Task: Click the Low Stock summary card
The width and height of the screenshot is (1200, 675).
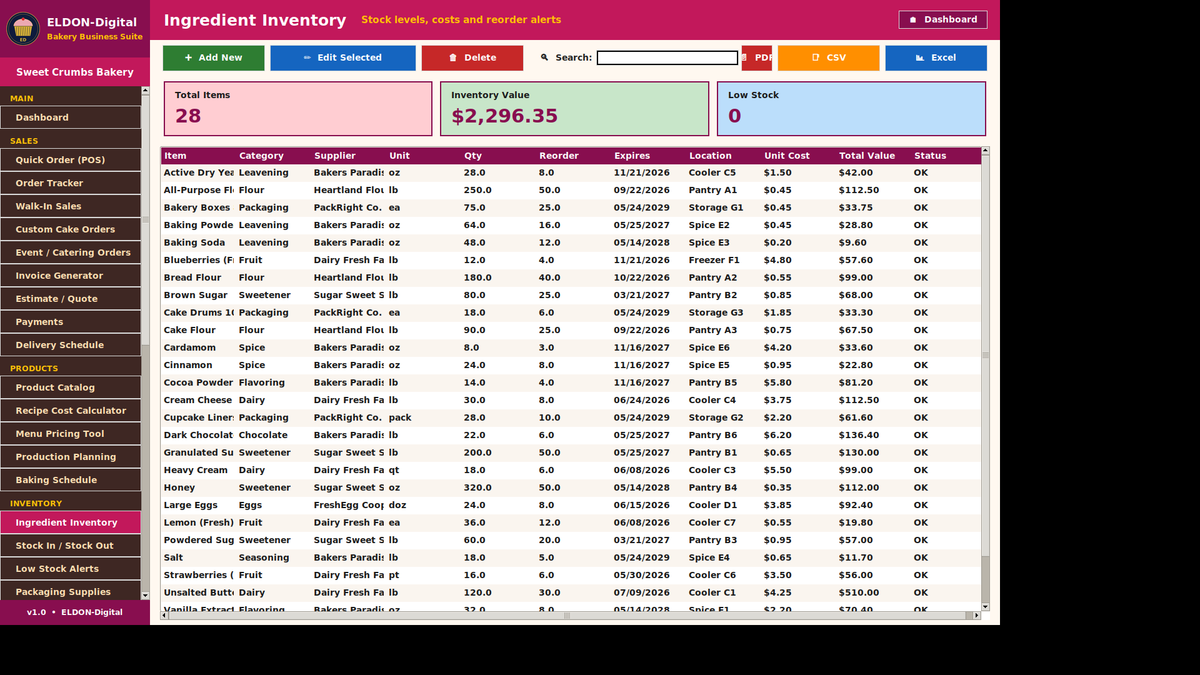Action: coord(851,109)
